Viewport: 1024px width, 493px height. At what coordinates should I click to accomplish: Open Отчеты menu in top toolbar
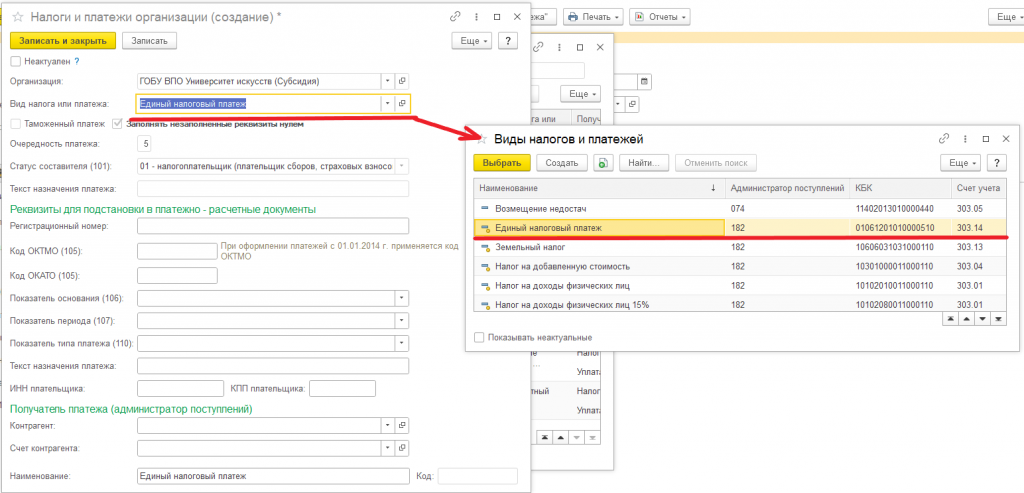660,17
